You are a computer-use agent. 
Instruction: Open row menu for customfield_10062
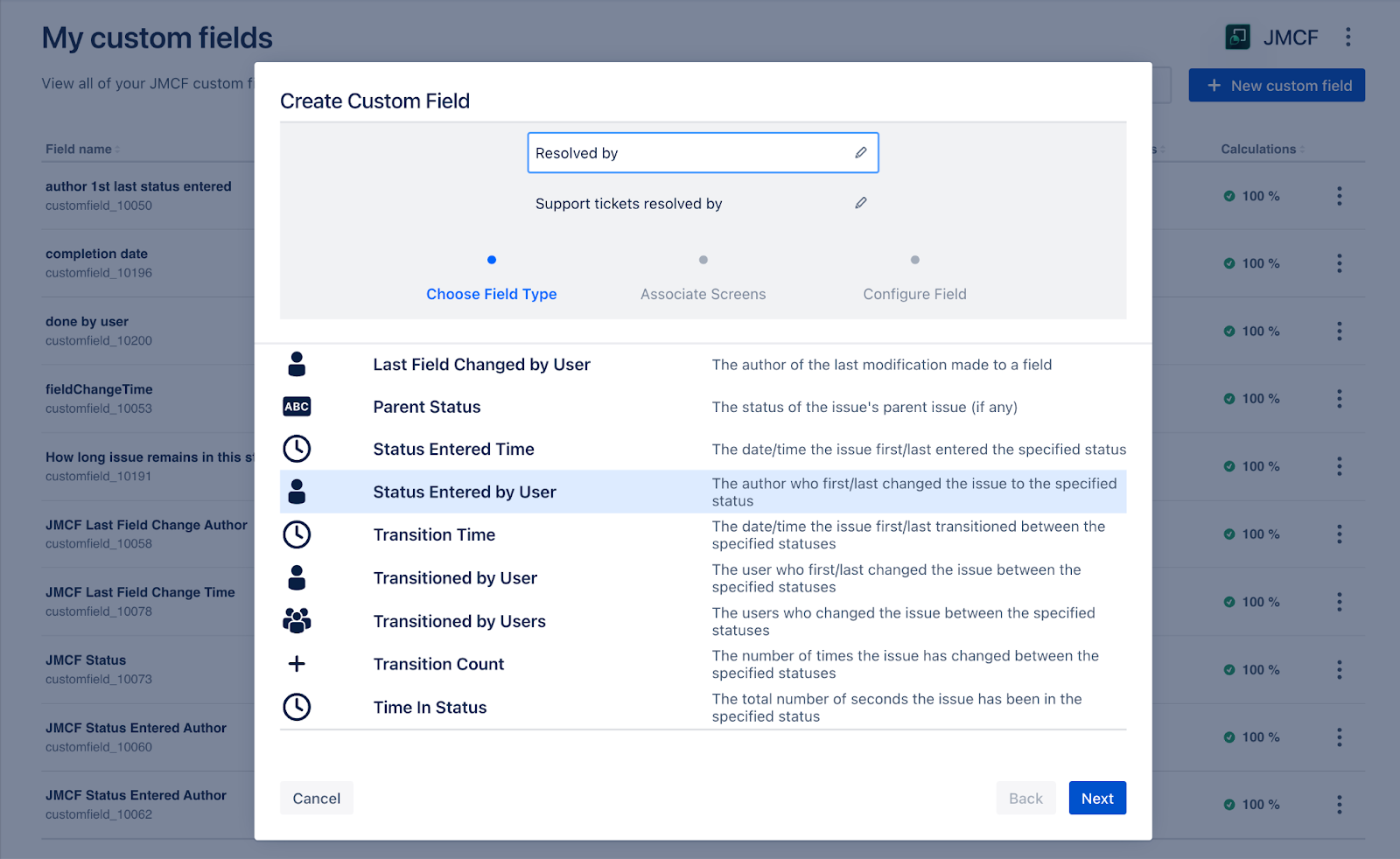tap(1339, 805)
